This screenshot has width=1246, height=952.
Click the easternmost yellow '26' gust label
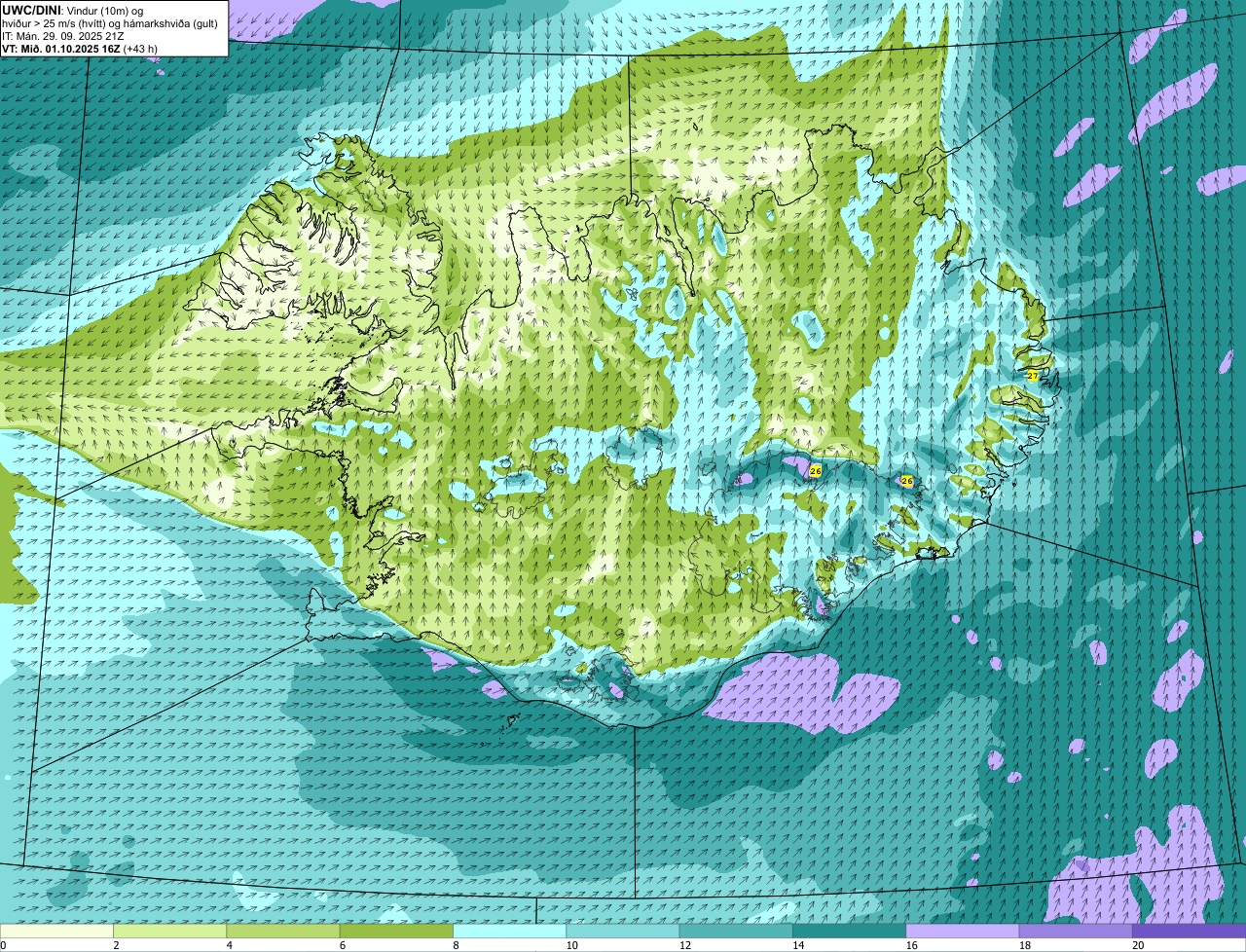click(x=907, y=481)
